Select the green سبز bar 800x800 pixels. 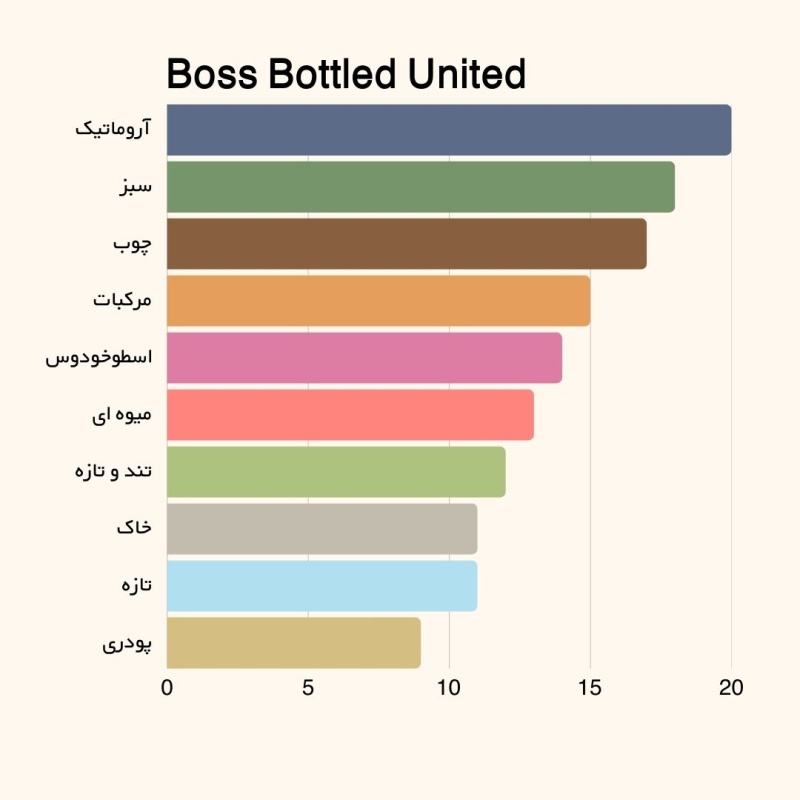click(421, 187)
